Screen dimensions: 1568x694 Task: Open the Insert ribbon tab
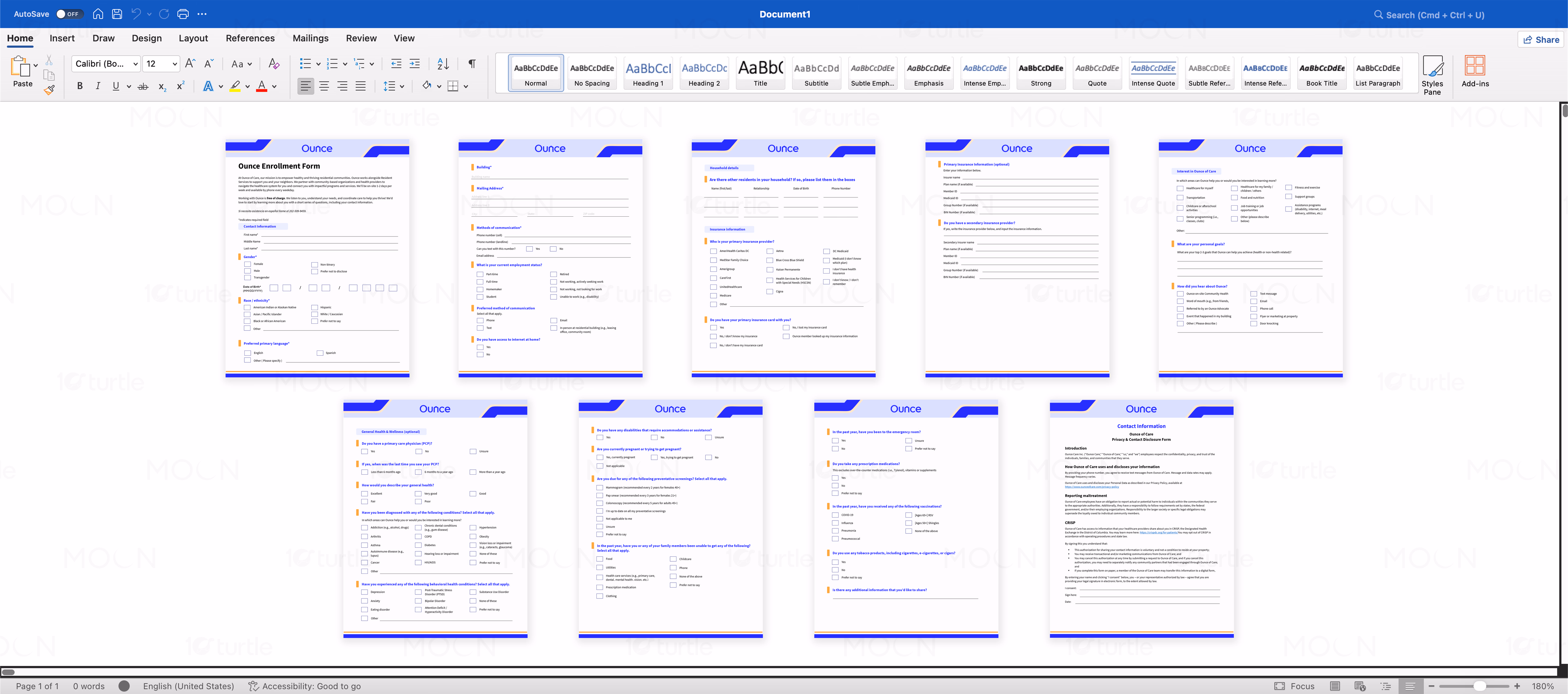click(x=62, y=38)
